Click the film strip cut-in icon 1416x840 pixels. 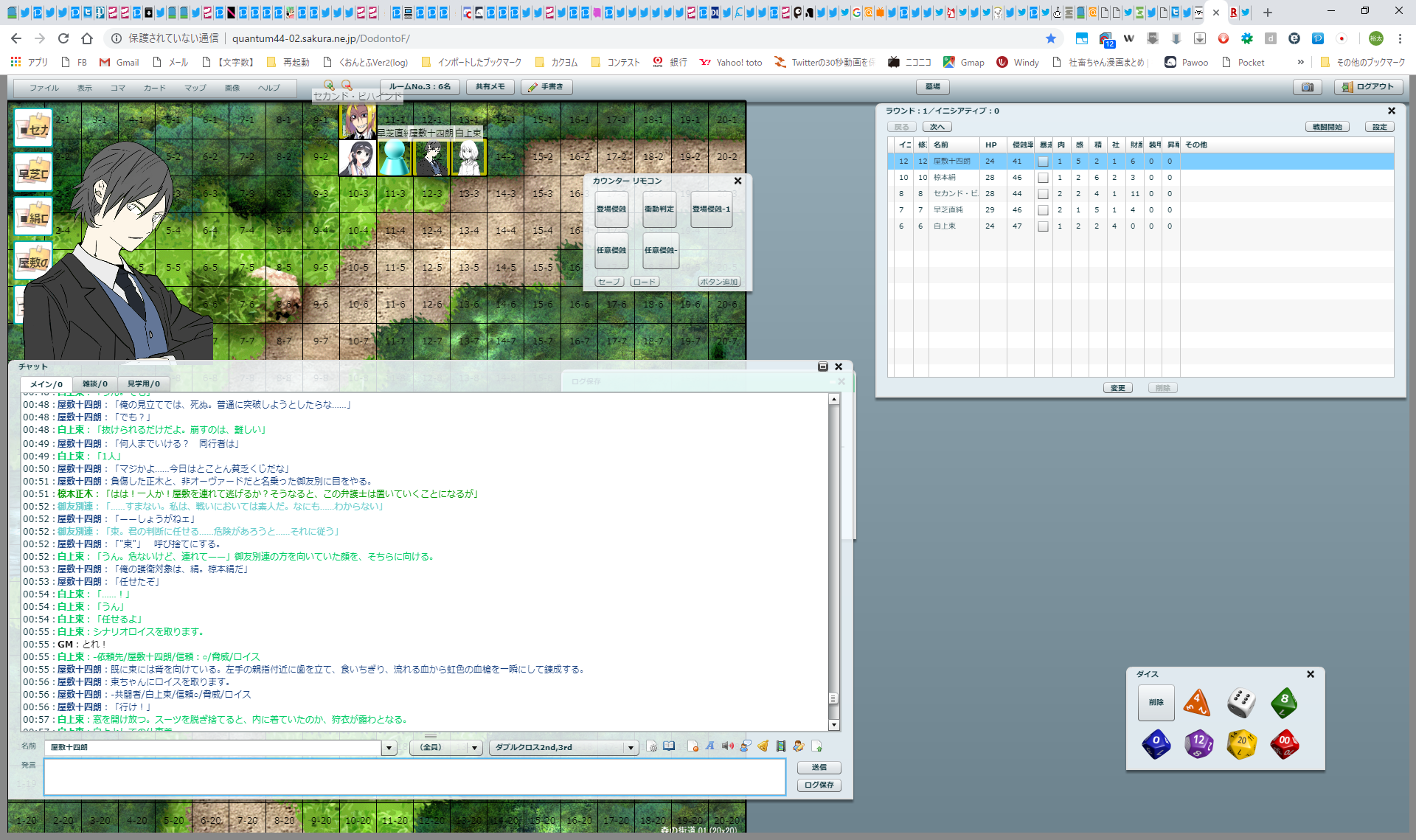tap(781, 746)
